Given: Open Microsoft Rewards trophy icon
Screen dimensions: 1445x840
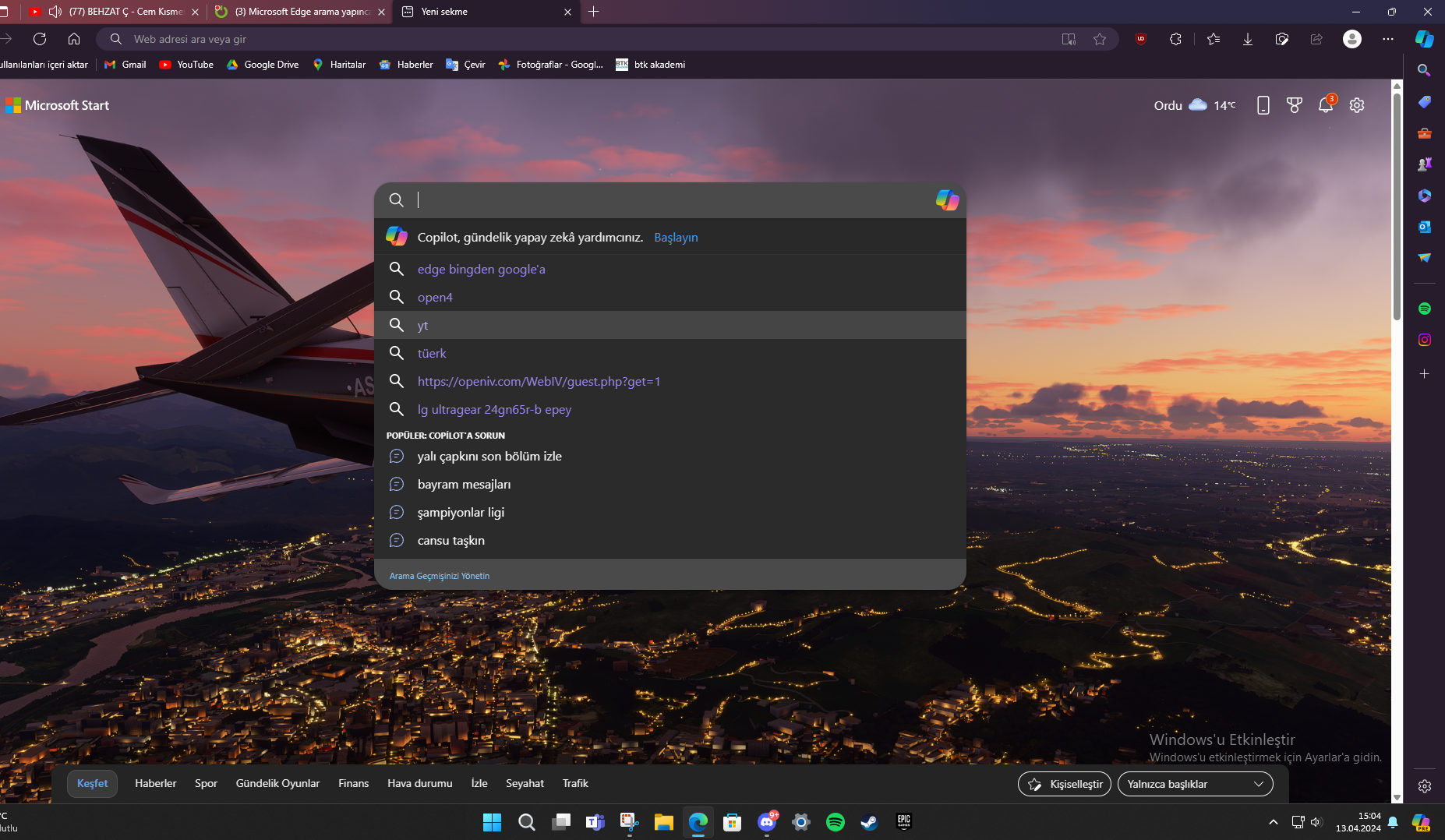Looking at the screenshot, I should (1295, 105).
